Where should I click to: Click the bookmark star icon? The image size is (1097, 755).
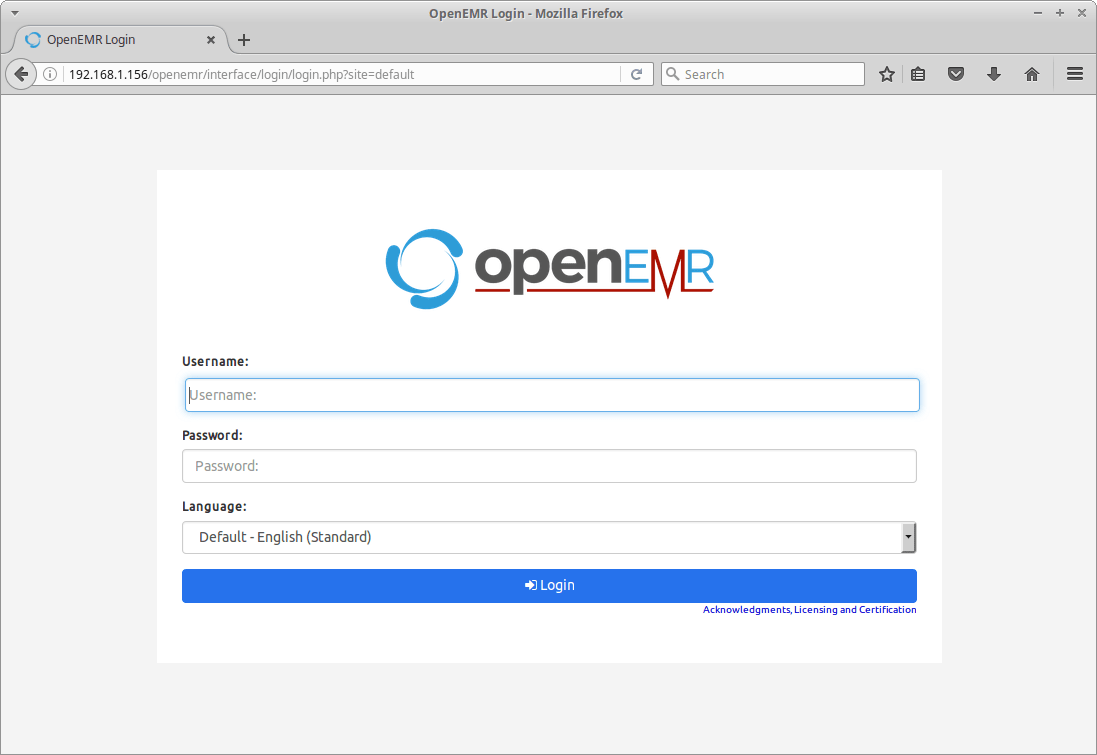coord(886,73)
